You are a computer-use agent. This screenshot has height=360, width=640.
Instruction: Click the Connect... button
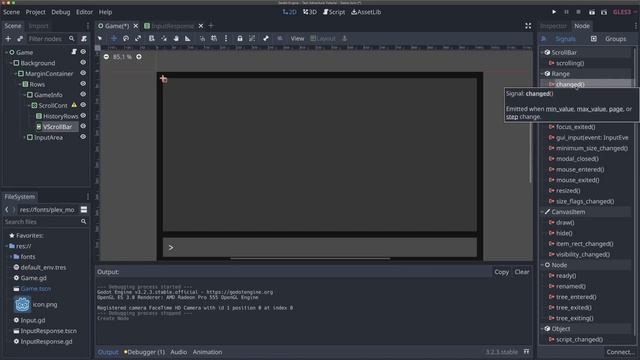tap(620, 352)
